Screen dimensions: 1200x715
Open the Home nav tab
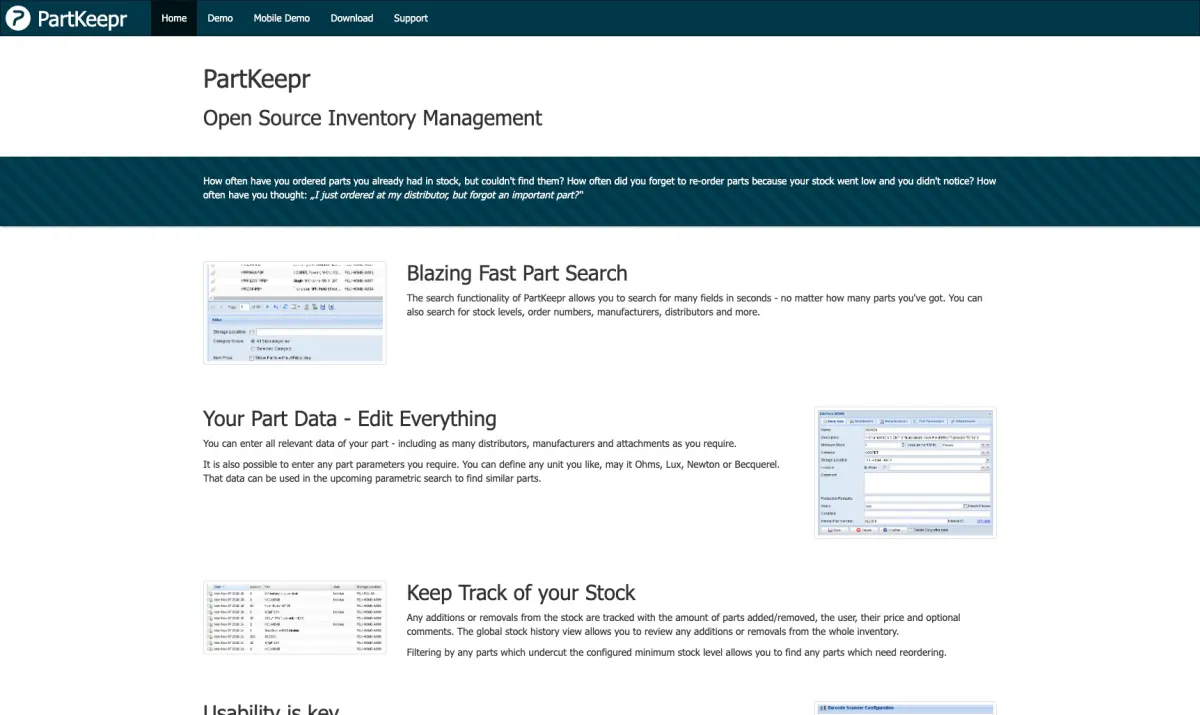tap(174, 18)
